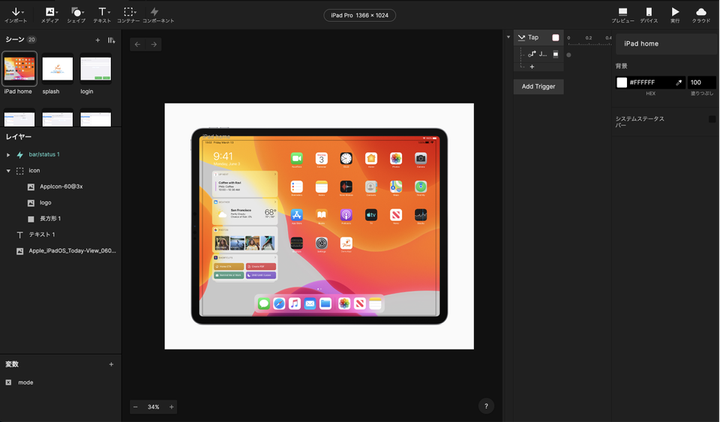Open the white background color swatch

coord(622,82)
